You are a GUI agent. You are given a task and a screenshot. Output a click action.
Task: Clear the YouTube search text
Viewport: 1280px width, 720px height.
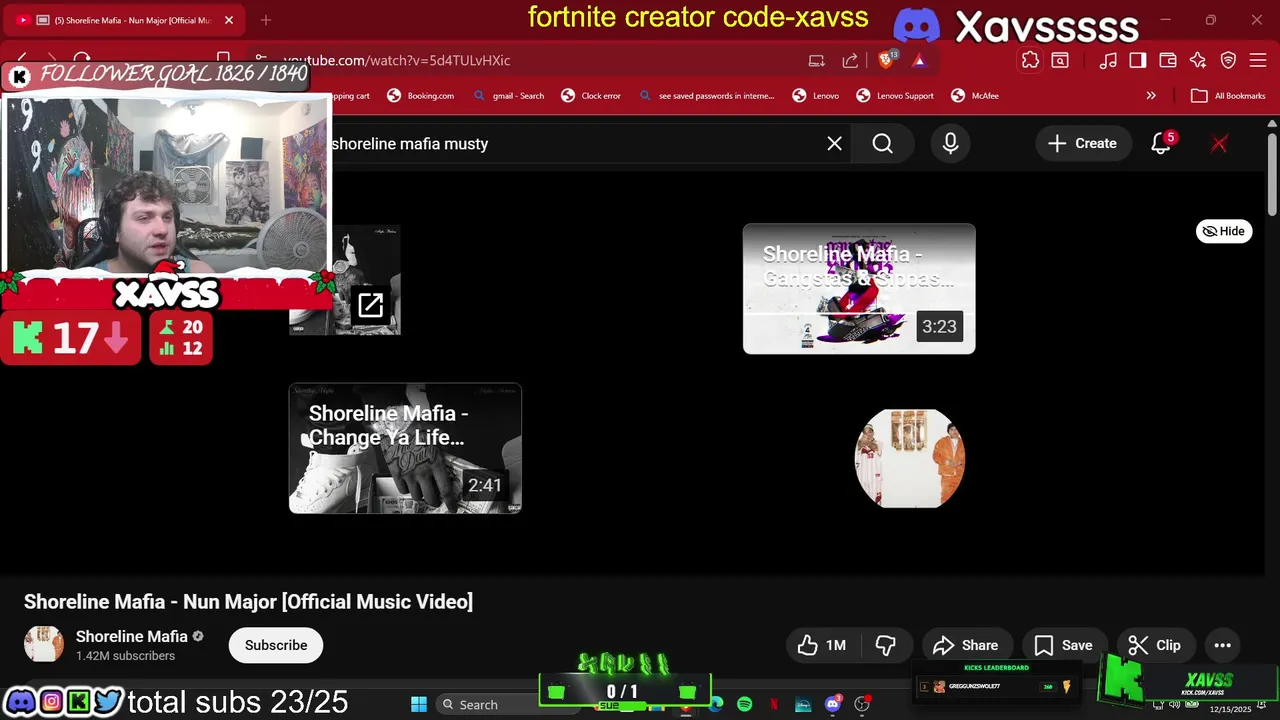[x=834, y=144]
